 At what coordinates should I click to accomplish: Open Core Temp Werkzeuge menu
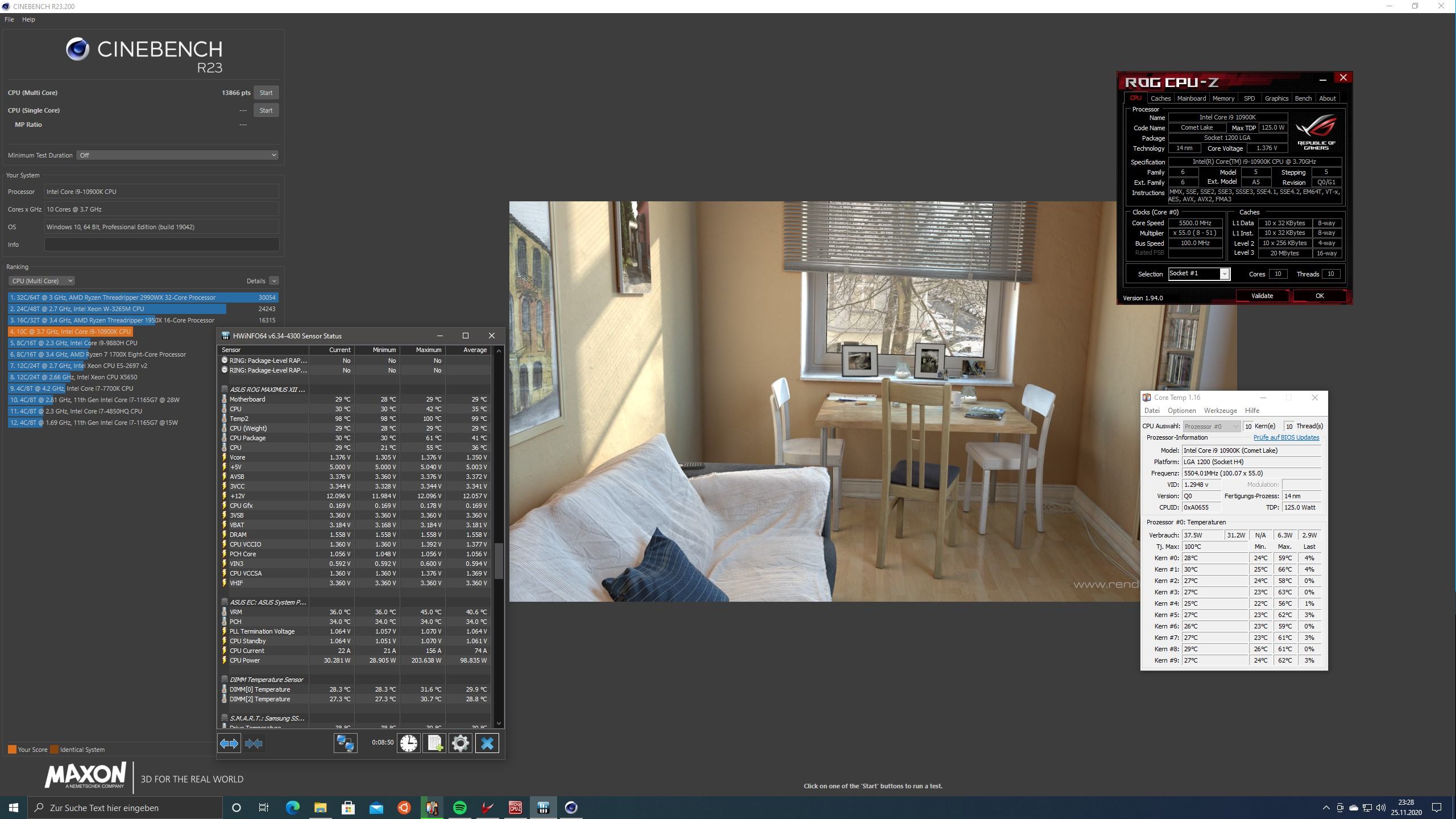point(1220,411)
